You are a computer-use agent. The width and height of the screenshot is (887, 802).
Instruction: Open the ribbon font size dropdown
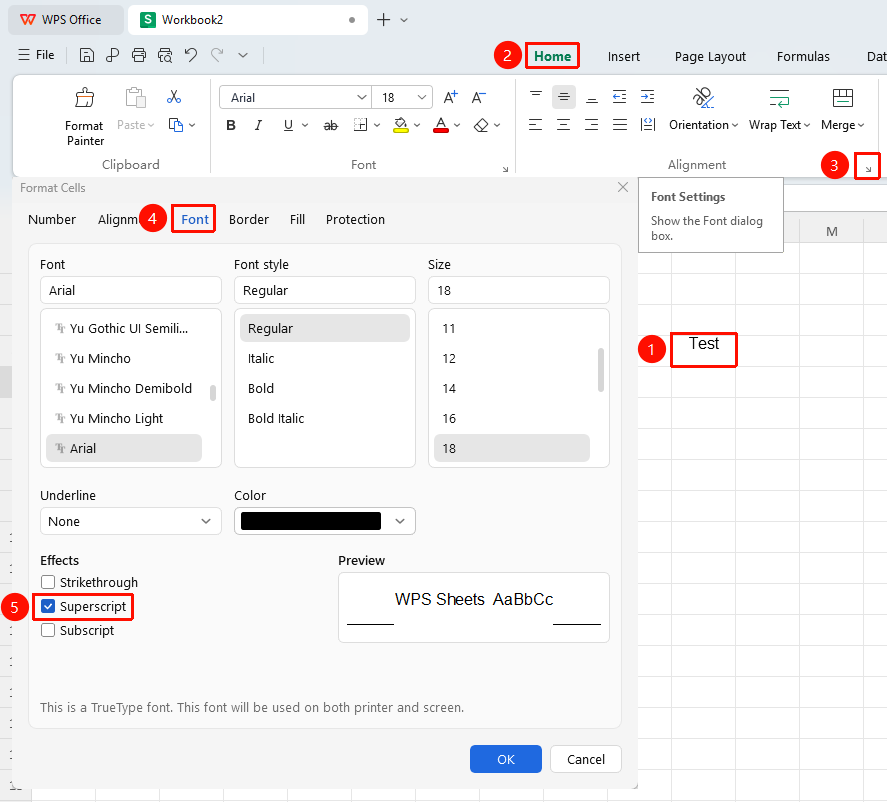tap(421, 97)
